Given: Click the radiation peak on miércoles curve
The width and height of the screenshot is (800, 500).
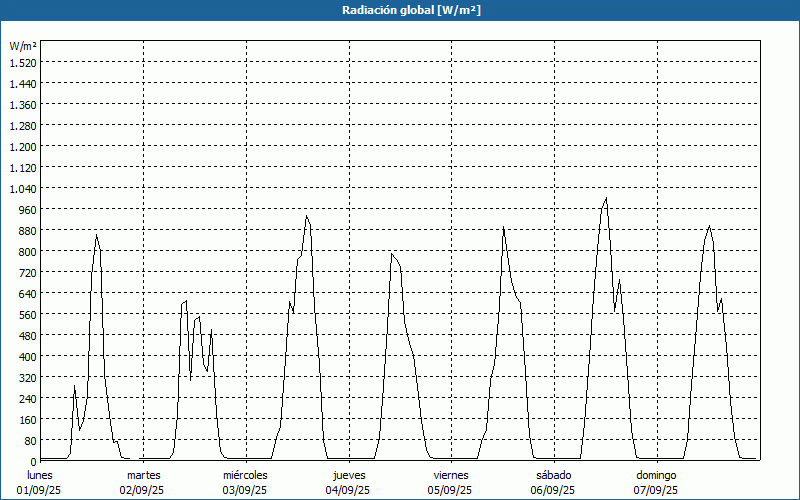Looking at the screenshot, I should [x=307, y=216].
